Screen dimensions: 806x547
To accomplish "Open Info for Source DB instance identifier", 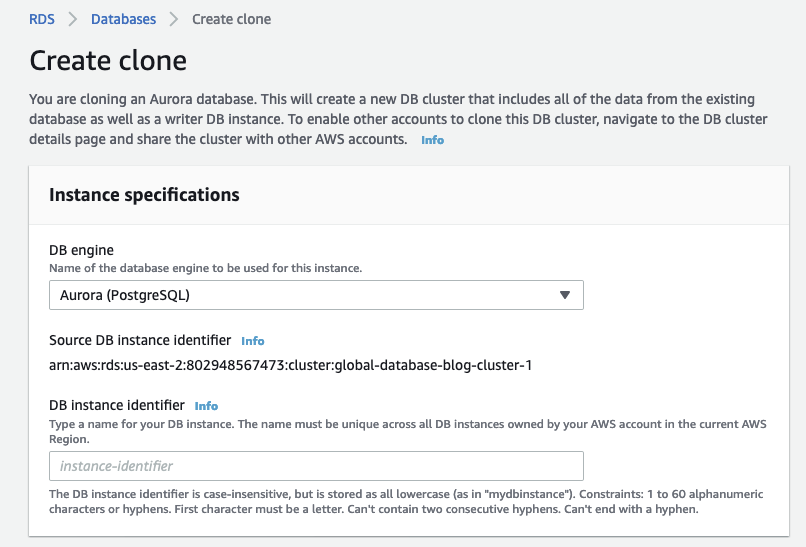I will click(x=253, y=341).
